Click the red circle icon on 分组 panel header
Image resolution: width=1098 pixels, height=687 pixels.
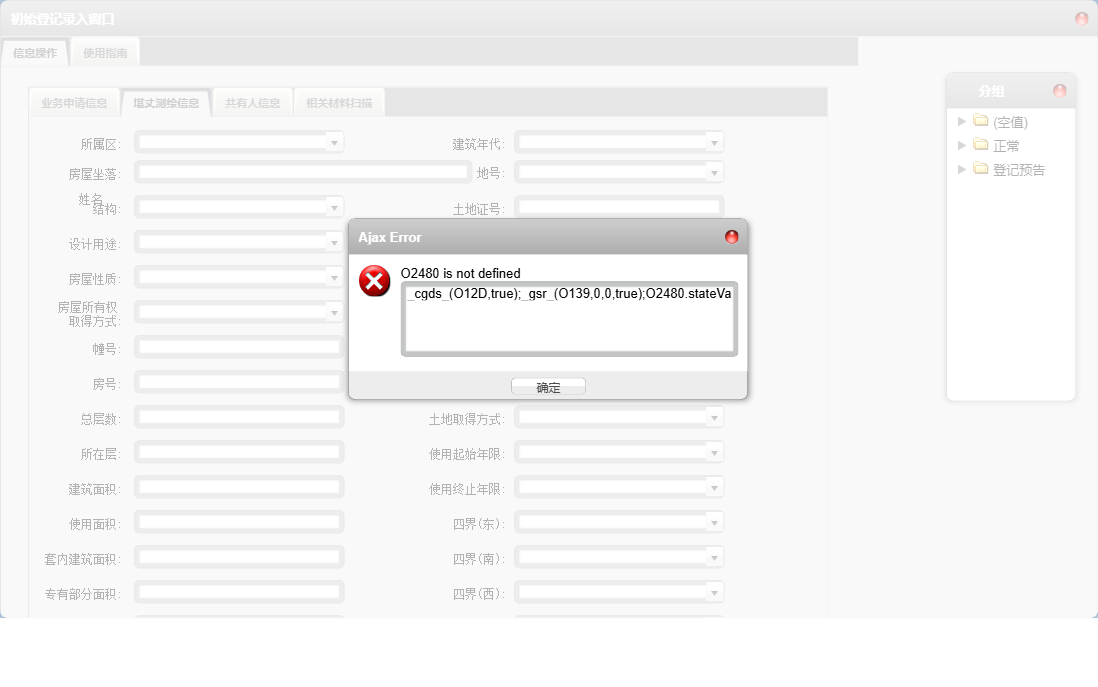tap(1059, 89)
